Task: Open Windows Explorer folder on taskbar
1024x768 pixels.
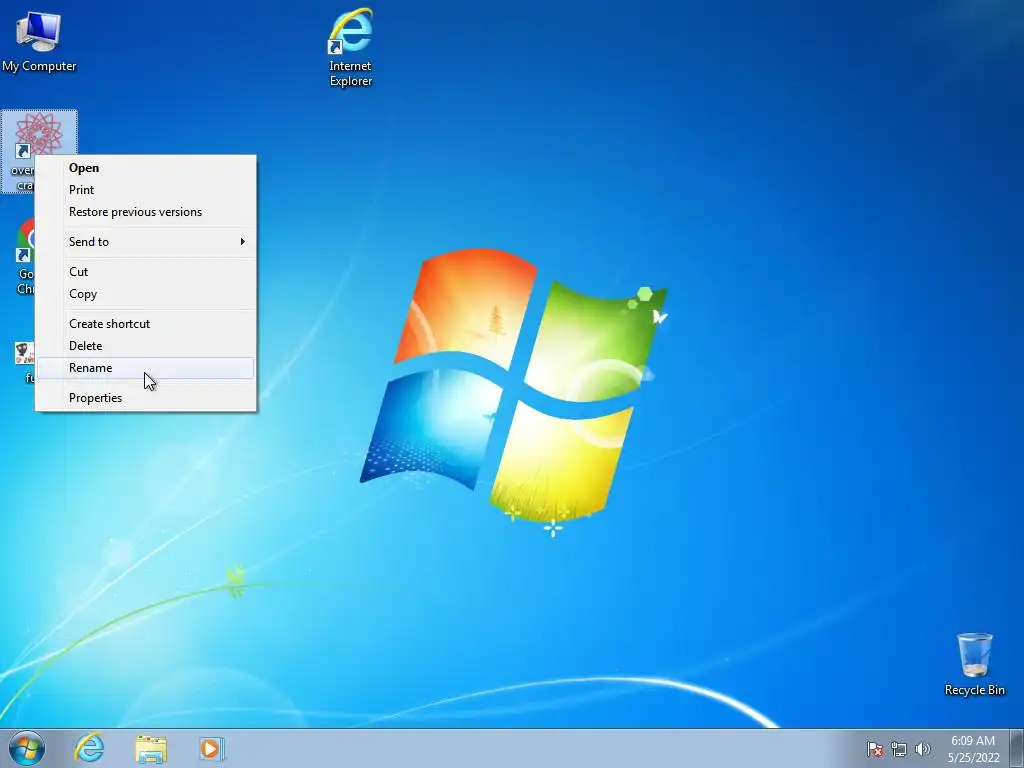Action: point(151,749)
